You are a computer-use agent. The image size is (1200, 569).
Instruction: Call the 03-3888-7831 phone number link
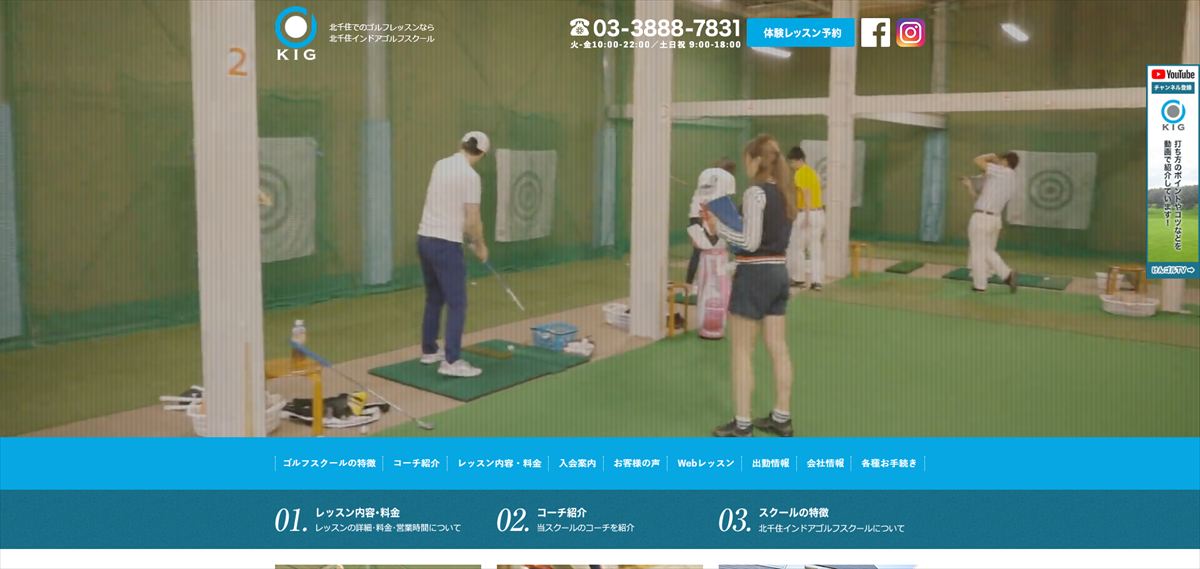(667, 28)
